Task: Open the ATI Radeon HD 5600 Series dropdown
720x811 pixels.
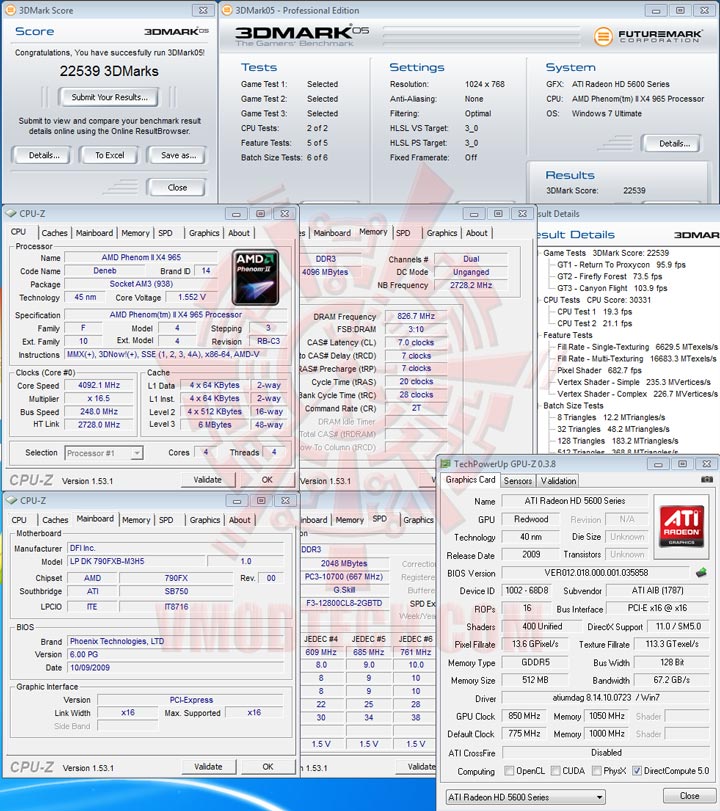Action: [526, 797]
